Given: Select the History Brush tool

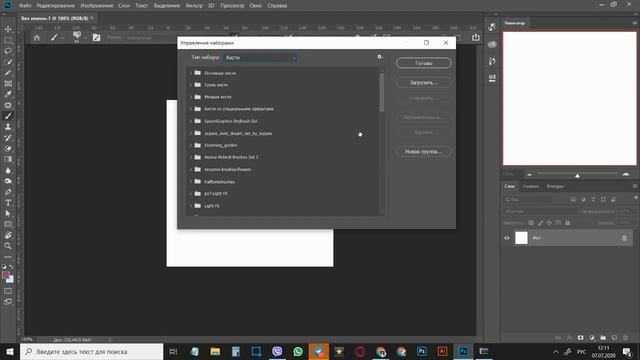Looking at the screenshot, I should tap(8, 138).
